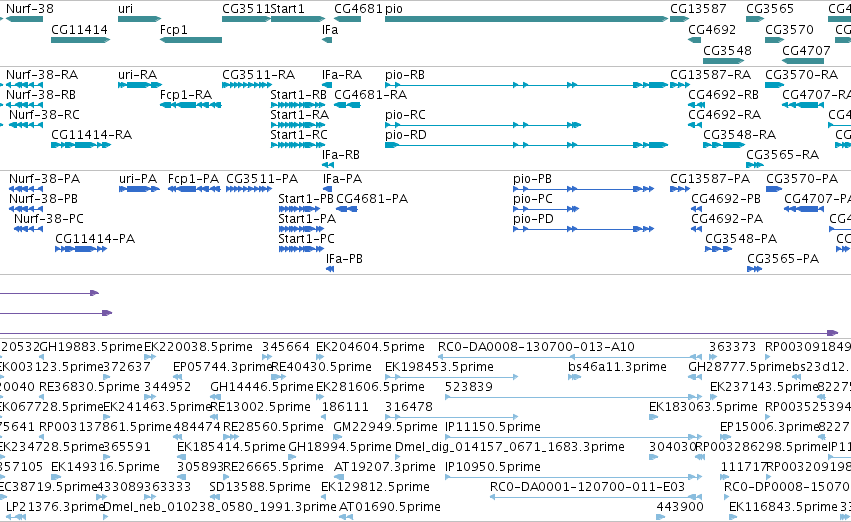851x522 pixels.
Task: Open the CG11414-PA protein label
Action: 95,239
